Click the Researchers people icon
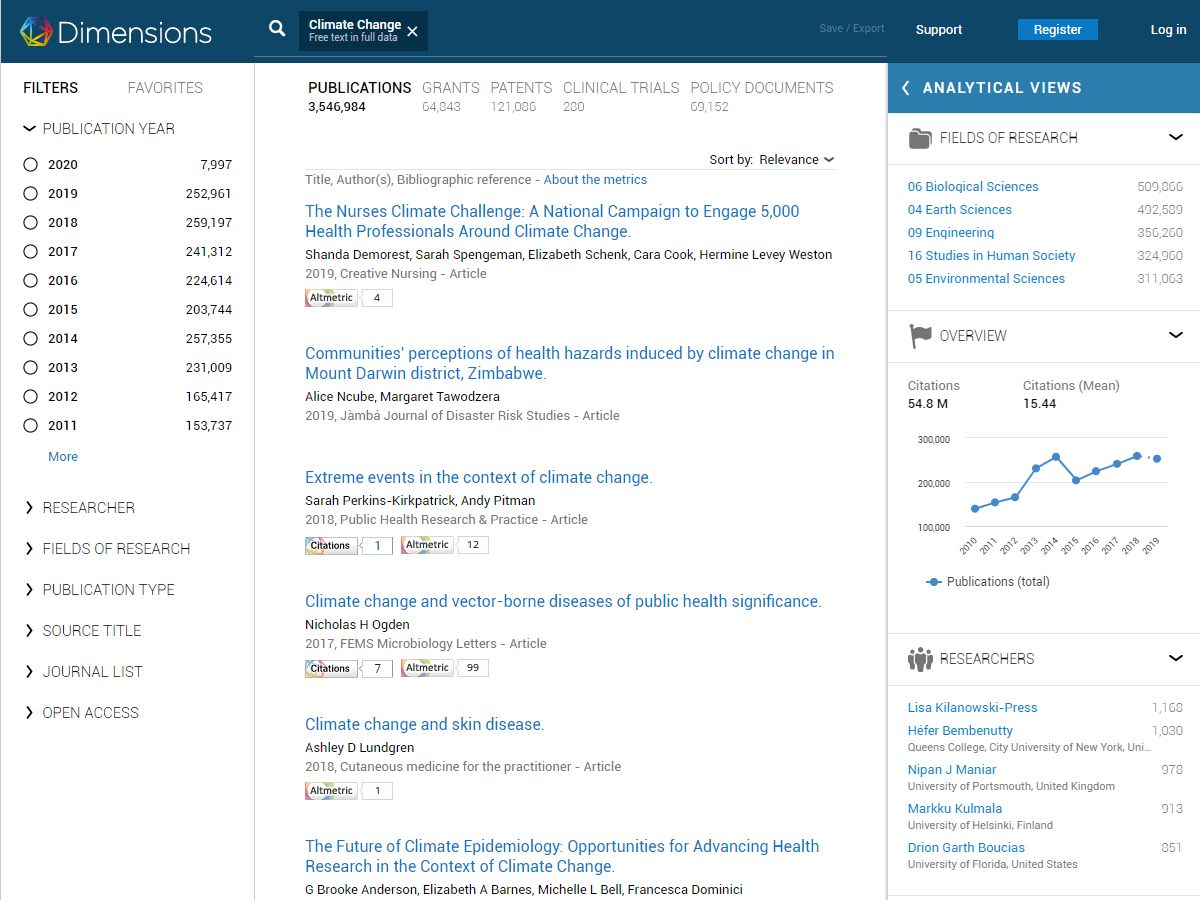This screenshot has height=900, width=1200. [919, 659]
